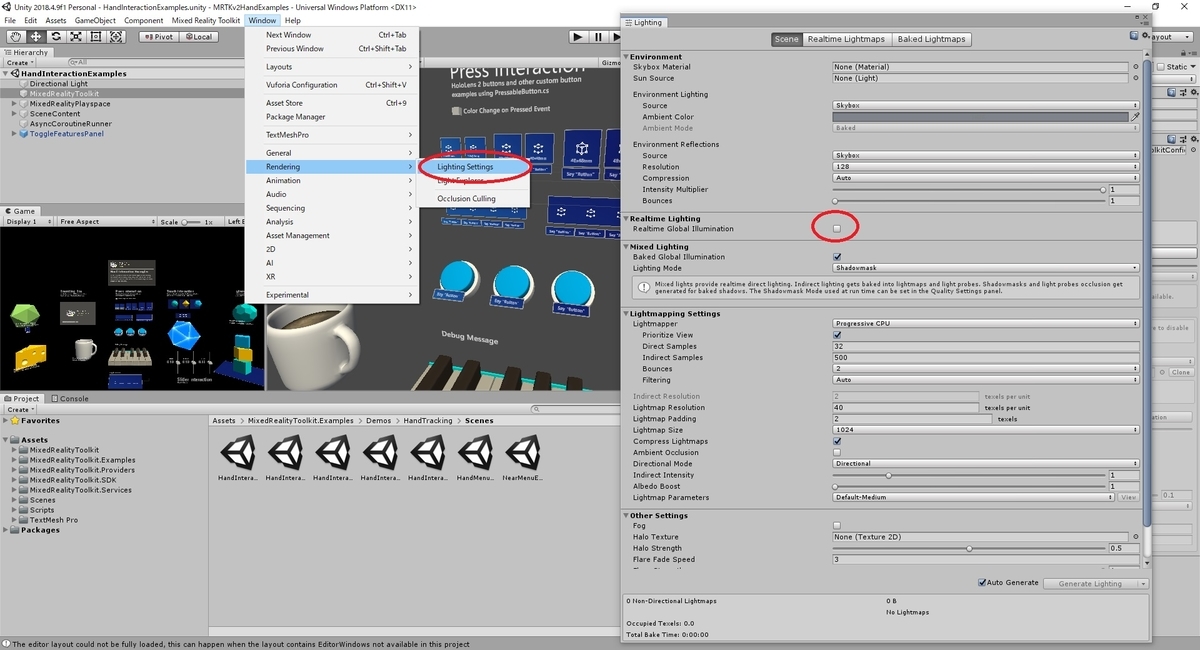Expand MixedRealityPlayspace in Hierarchy

[x=15, y=104]
